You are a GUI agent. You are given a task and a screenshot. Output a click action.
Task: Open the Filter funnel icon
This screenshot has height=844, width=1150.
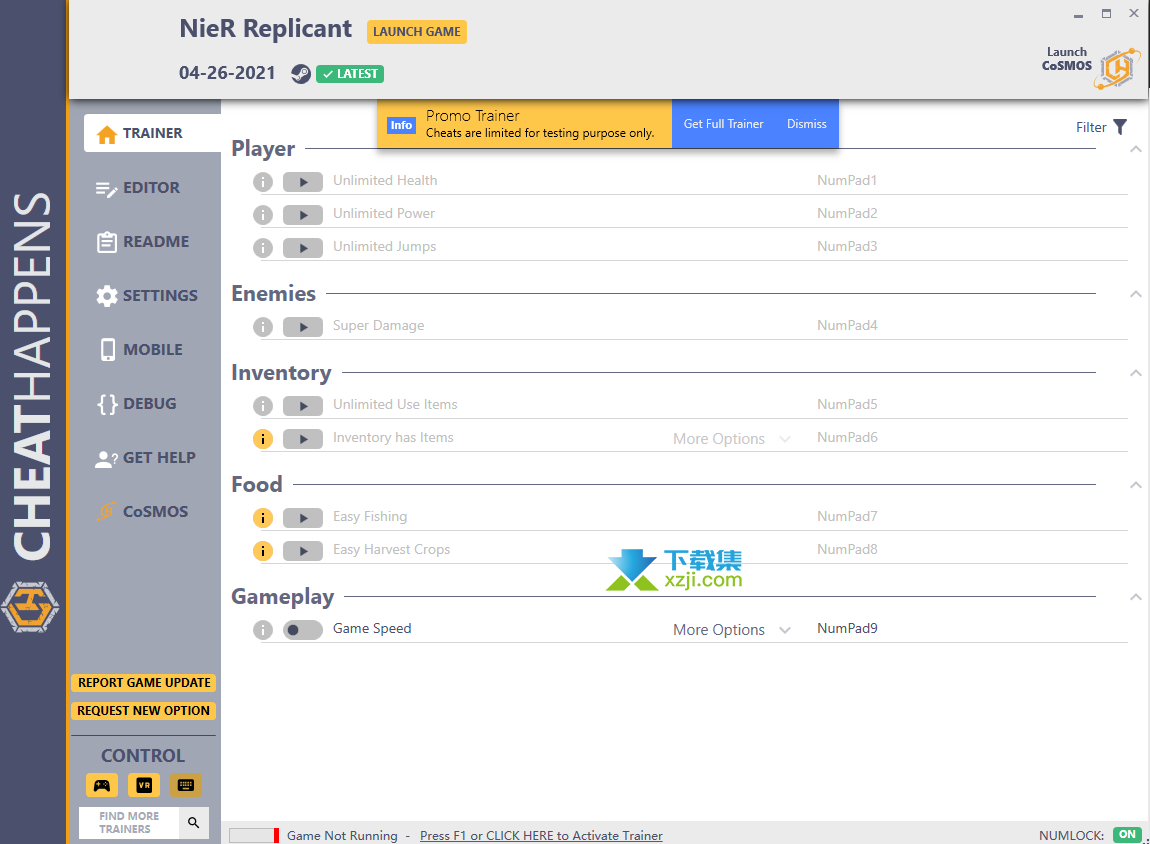[1120, 127]
